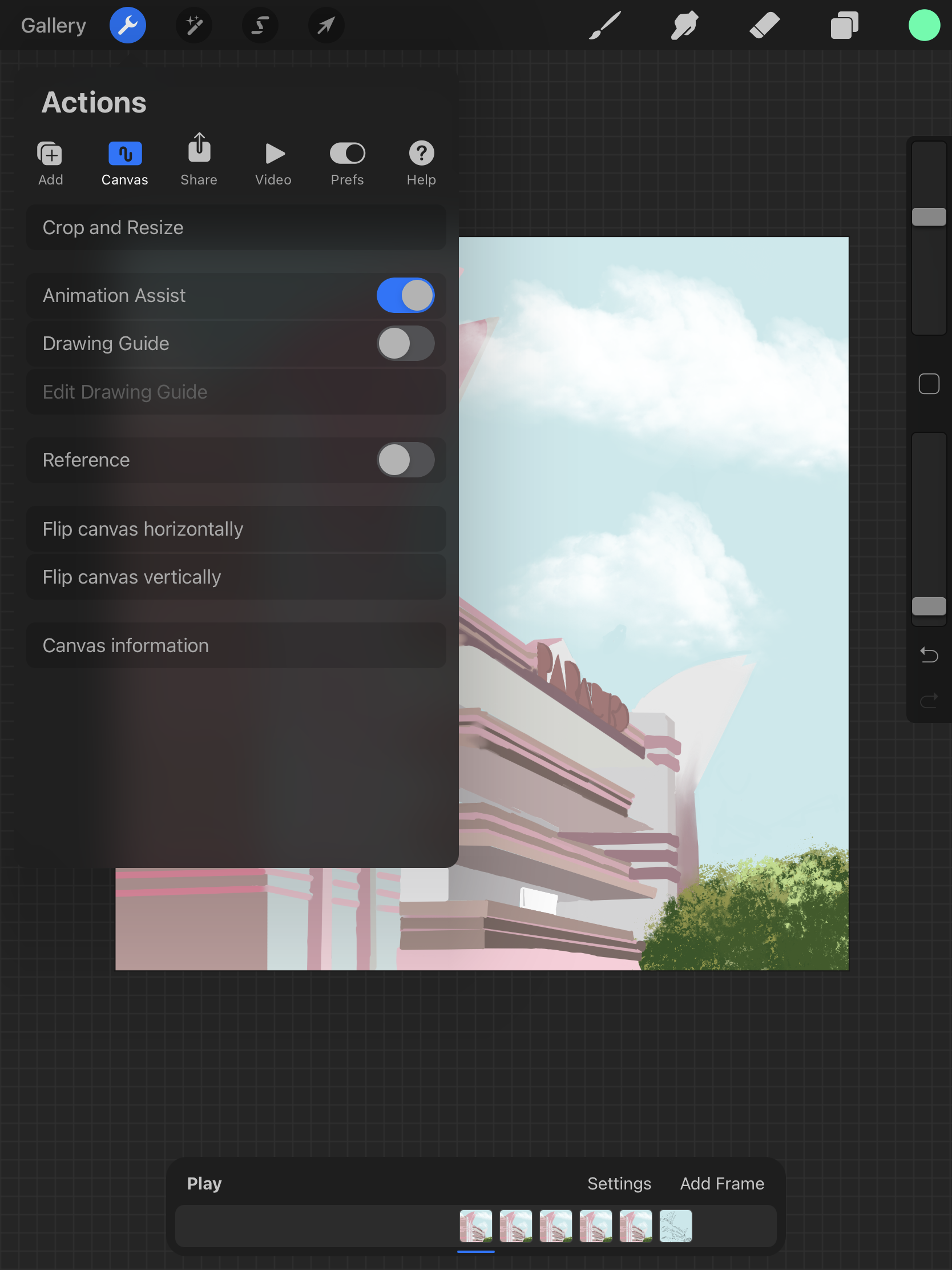Tap the square modify button on sidebar
The height and width of the screenshot is (1270, 952).
point(929,384)
